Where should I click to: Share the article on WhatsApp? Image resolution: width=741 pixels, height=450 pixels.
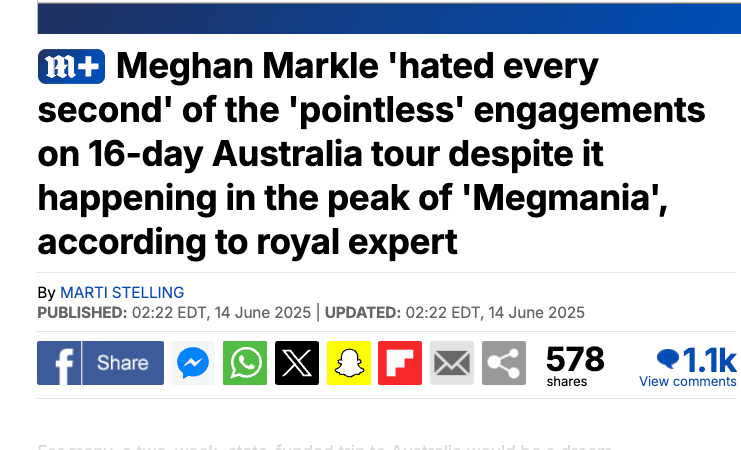click(244, 363)
